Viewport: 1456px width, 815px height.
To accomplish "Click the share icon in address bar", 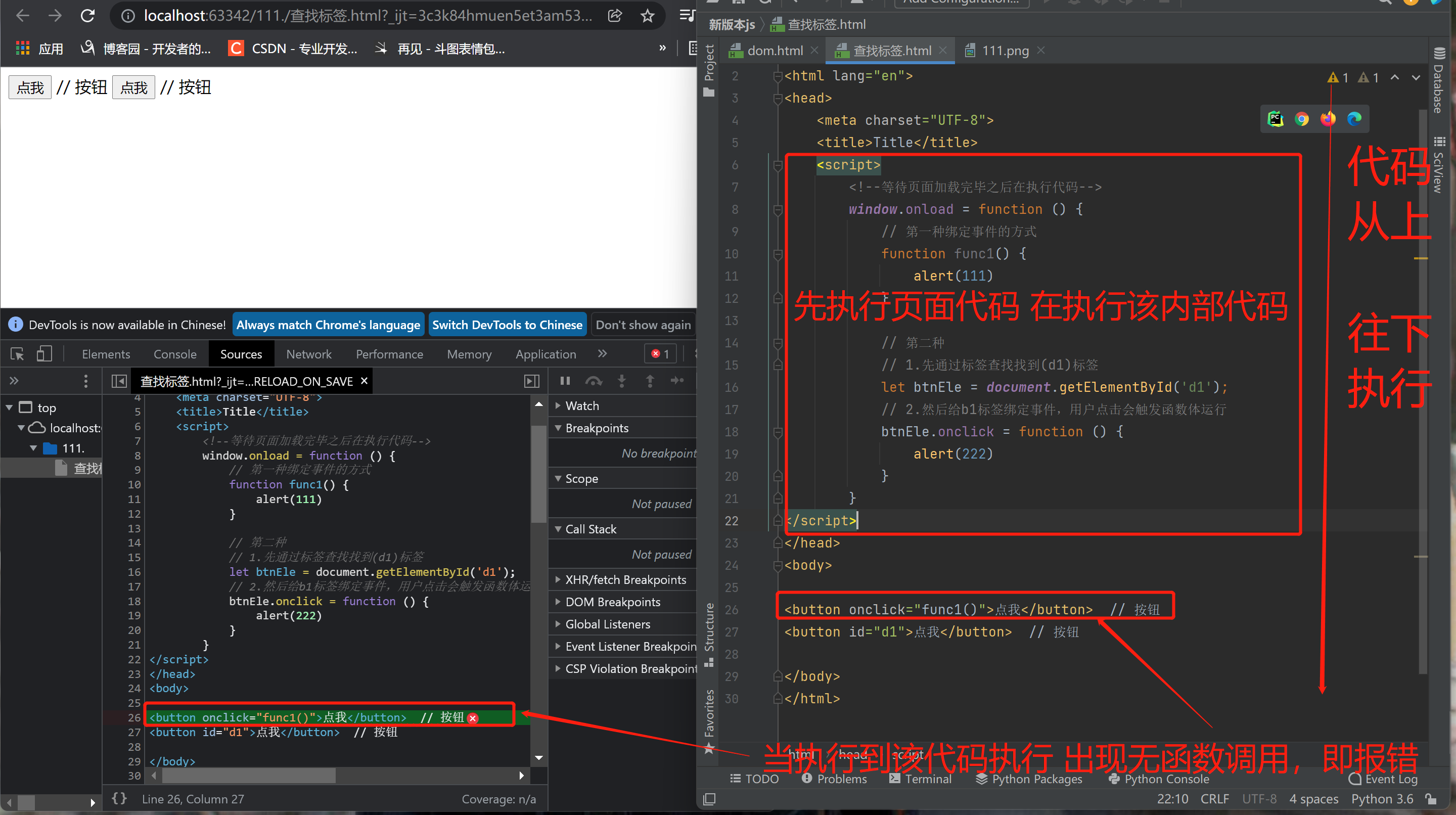I will point(615,16).
